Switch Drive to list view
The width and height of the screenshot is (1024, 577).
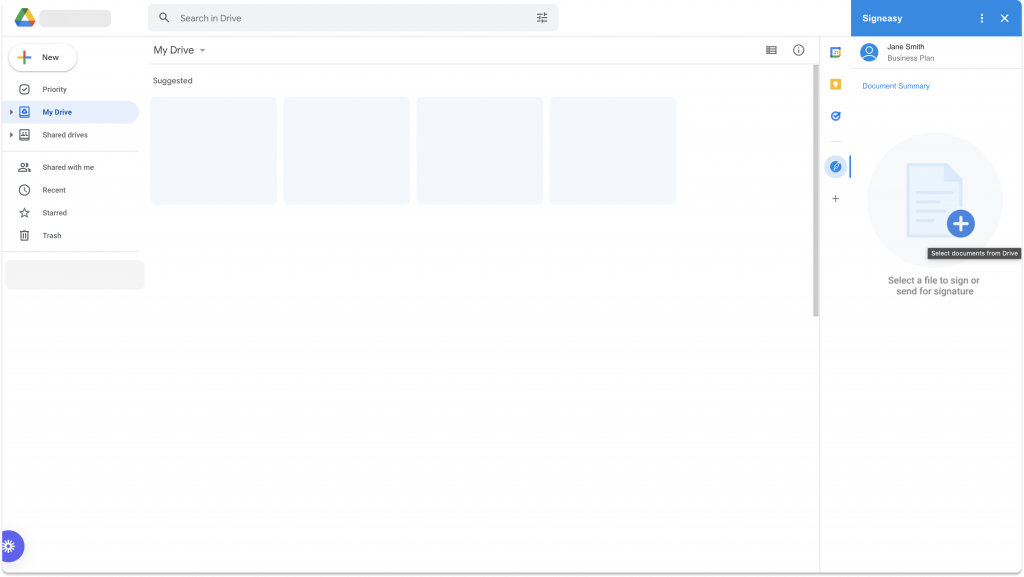pos(770,49)
